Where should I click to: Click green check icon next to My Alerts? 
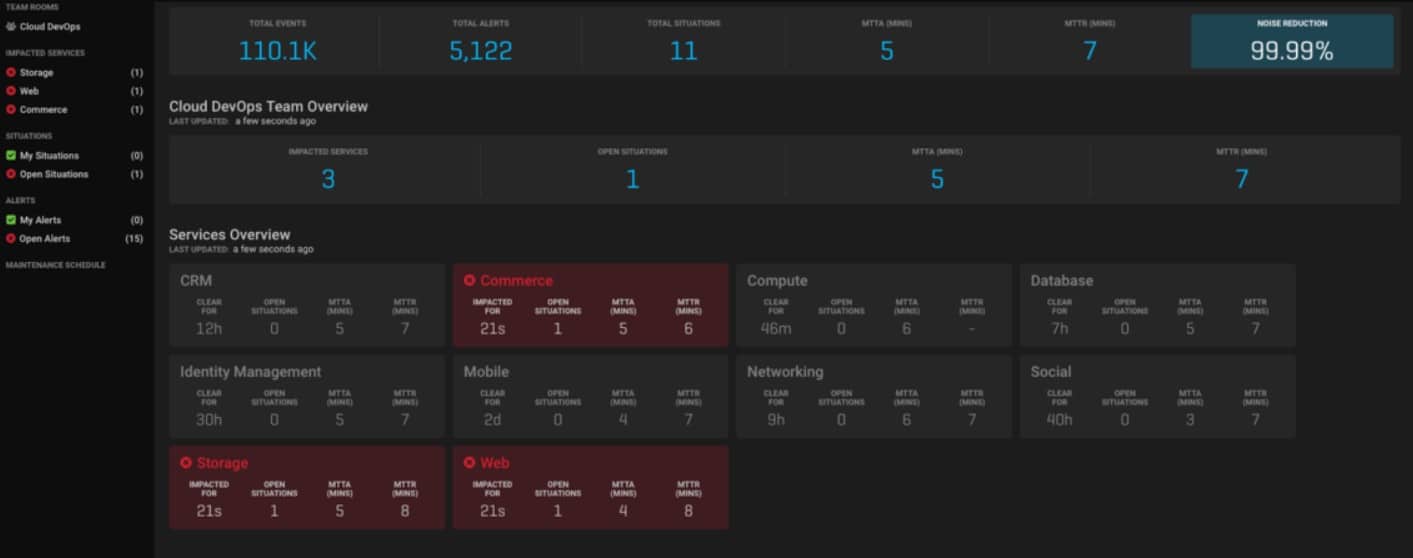point(11,220)
